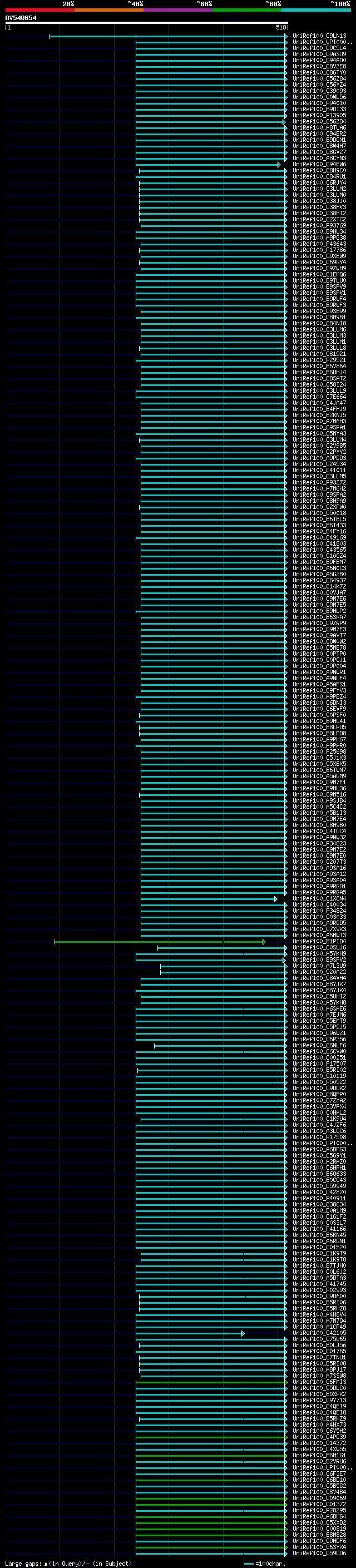Select UniRef100_Q8W4H7 label

click(x=319, y=146)
